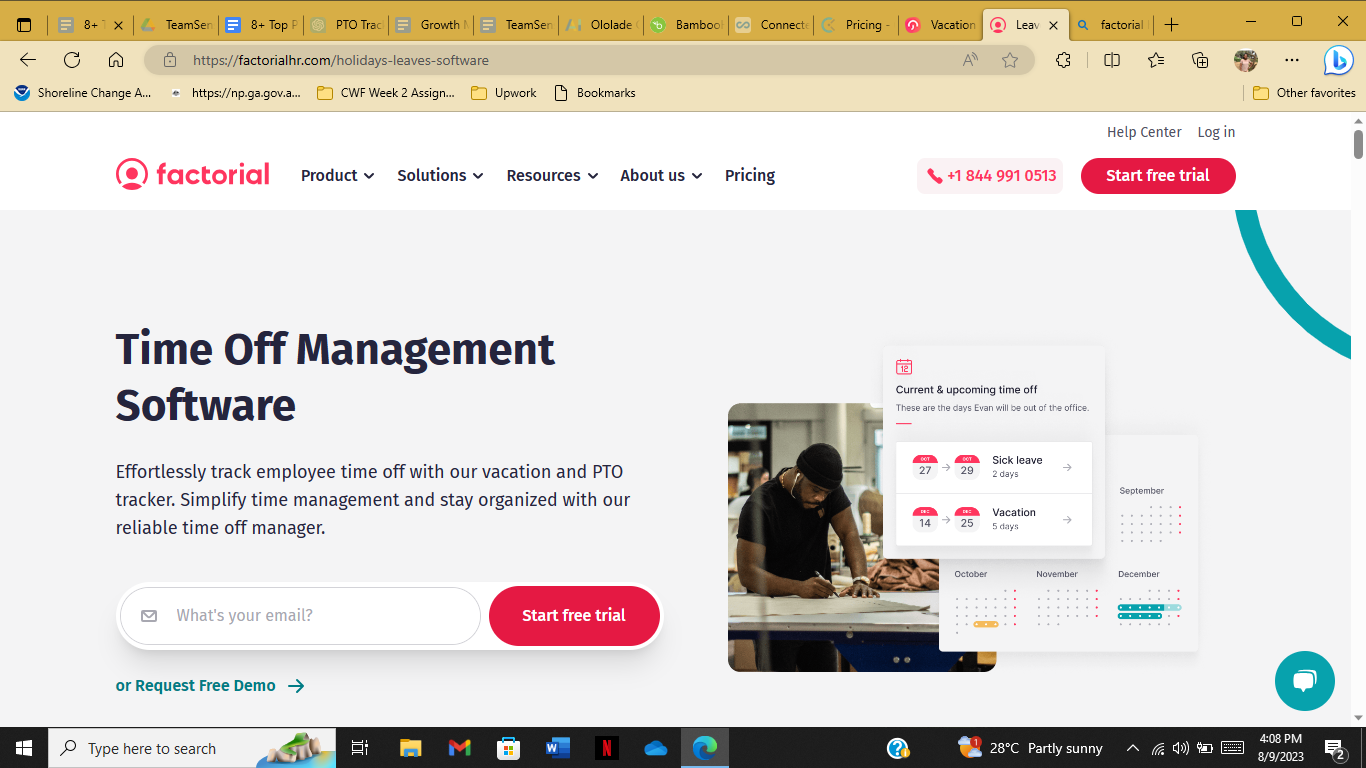Open the Pricing page link
The width and height of the screenshot is (1366, 768).
coord(750,175)
